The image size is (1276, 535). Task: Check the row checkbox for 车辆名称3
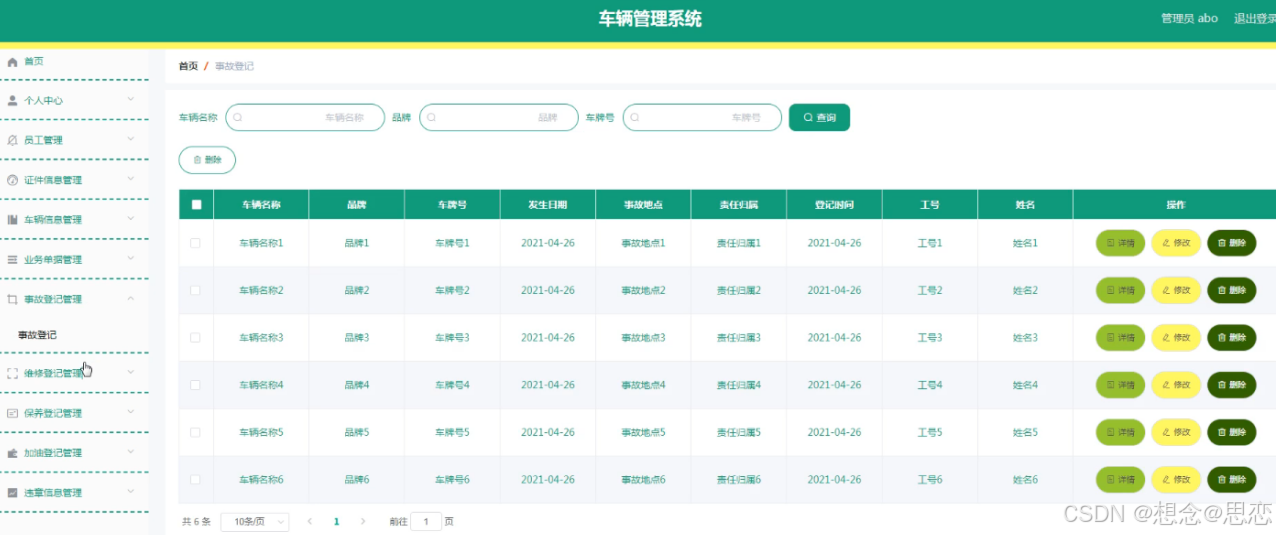(195, 338)
